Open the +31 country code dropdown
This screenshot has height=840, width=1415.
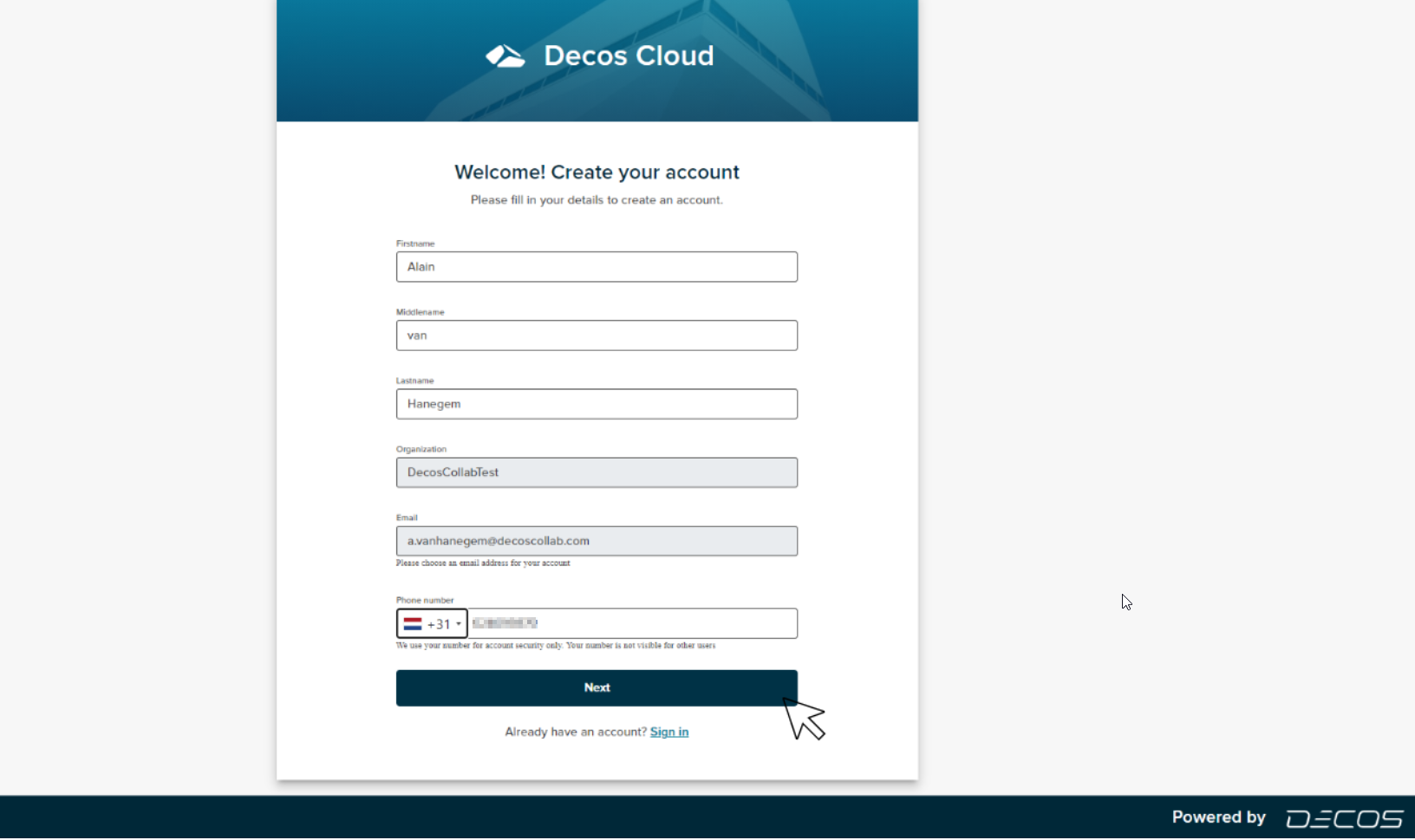(x=432, y=624)
